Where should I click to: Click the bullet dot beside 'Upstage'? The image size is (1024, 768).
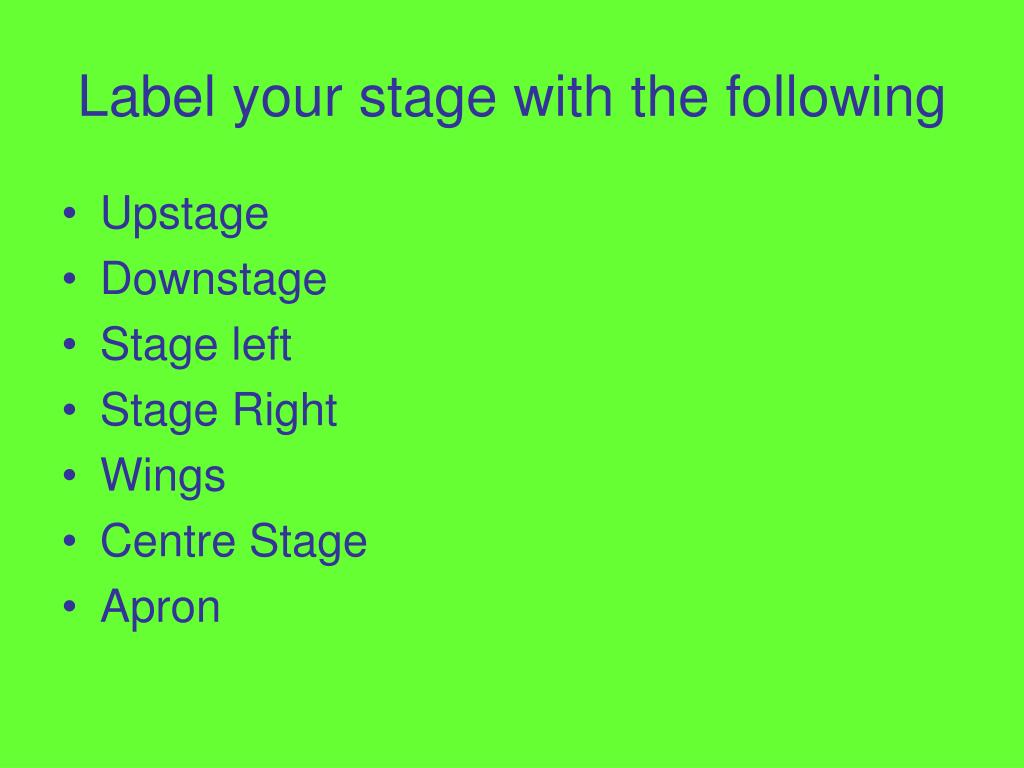[70, 213]
